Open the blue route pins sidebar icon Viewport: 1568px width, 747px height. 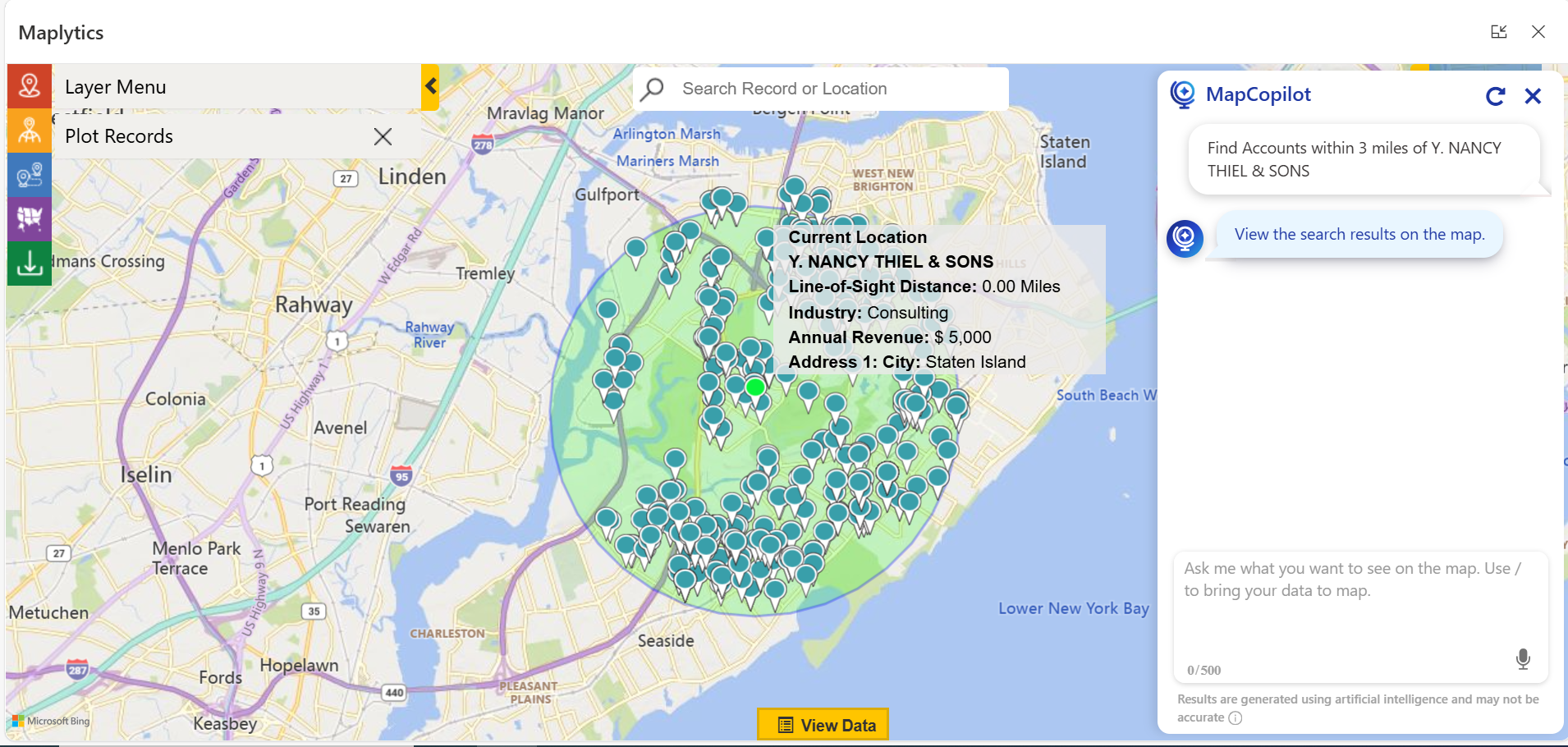click(x=30, y=175)
